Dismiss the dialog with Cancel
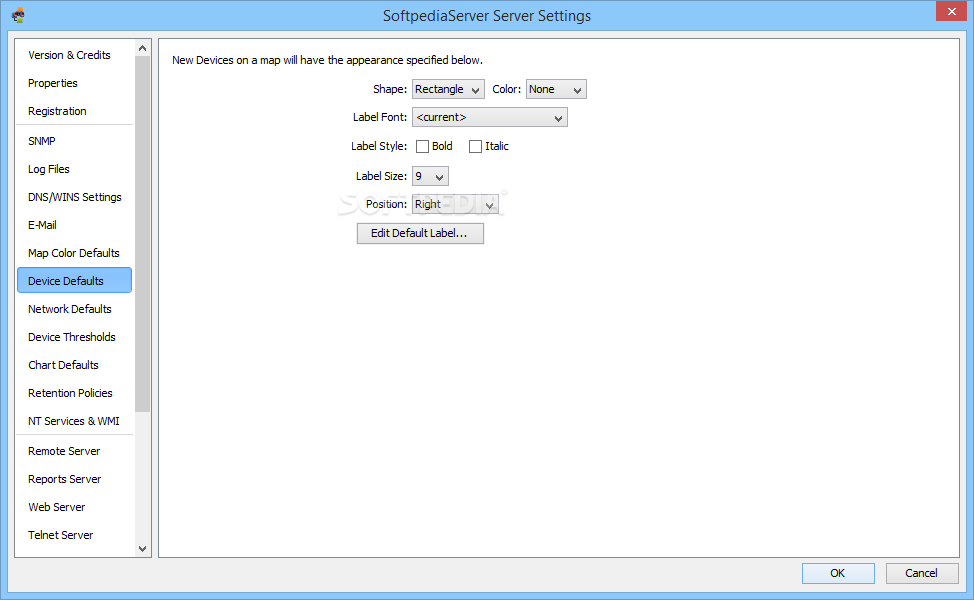 [922, 573]
